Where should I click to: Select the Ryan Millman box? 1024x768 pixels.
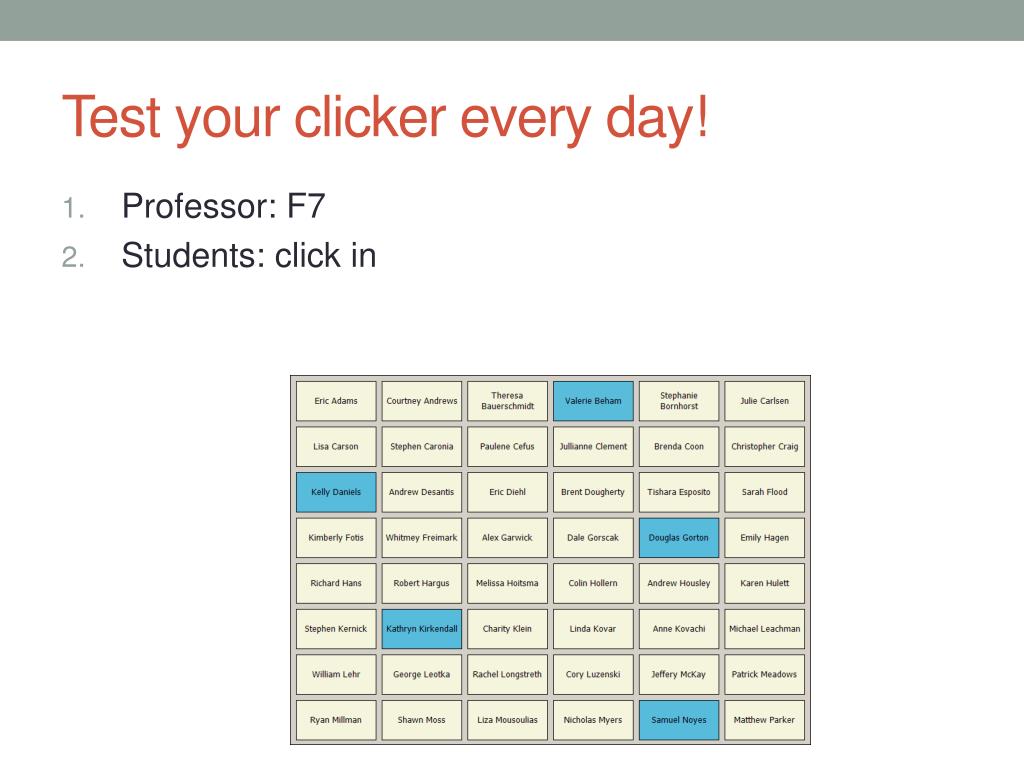click(336, 720)
